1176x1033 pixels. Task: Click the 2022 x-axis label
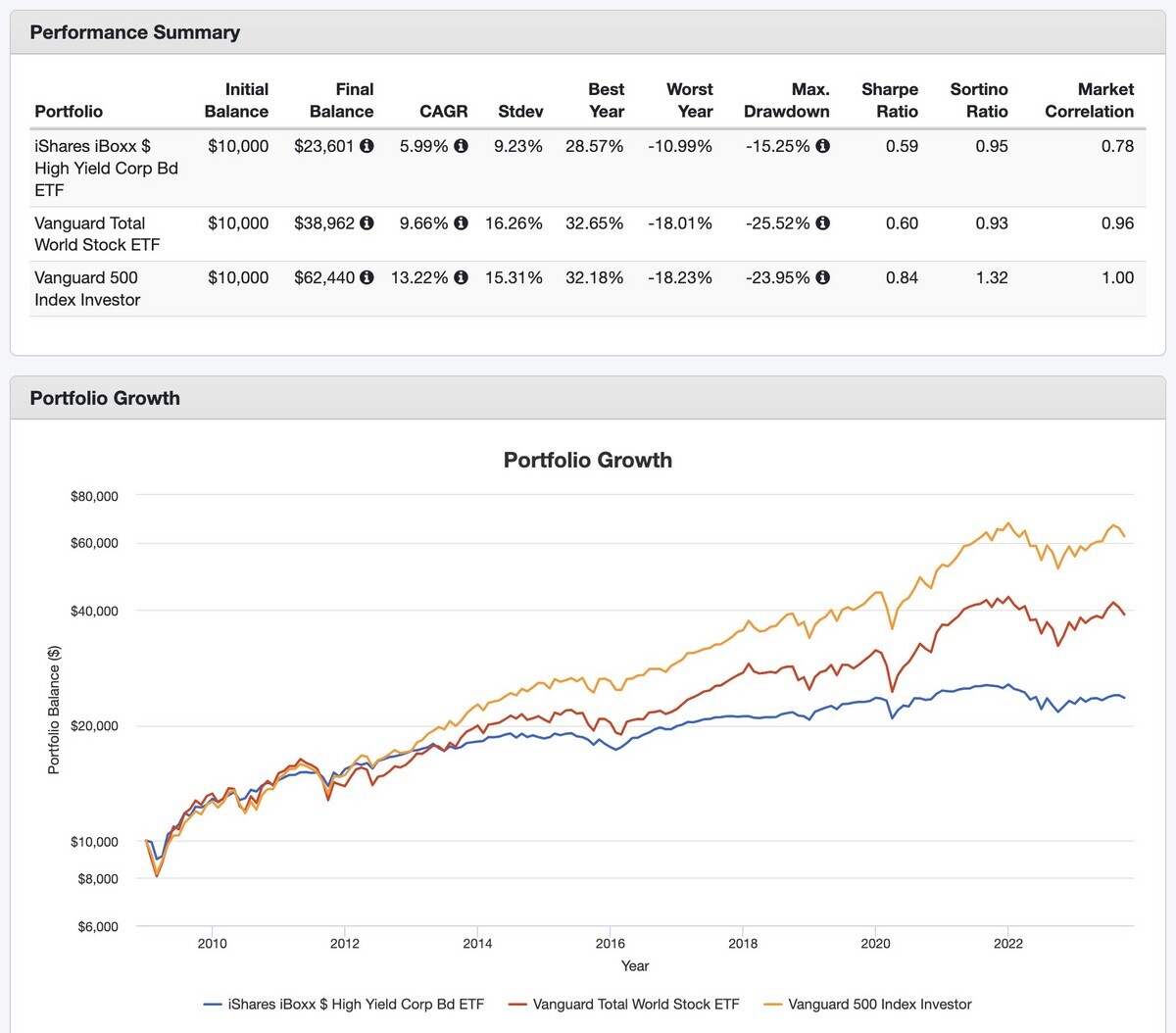point(1008,944)
